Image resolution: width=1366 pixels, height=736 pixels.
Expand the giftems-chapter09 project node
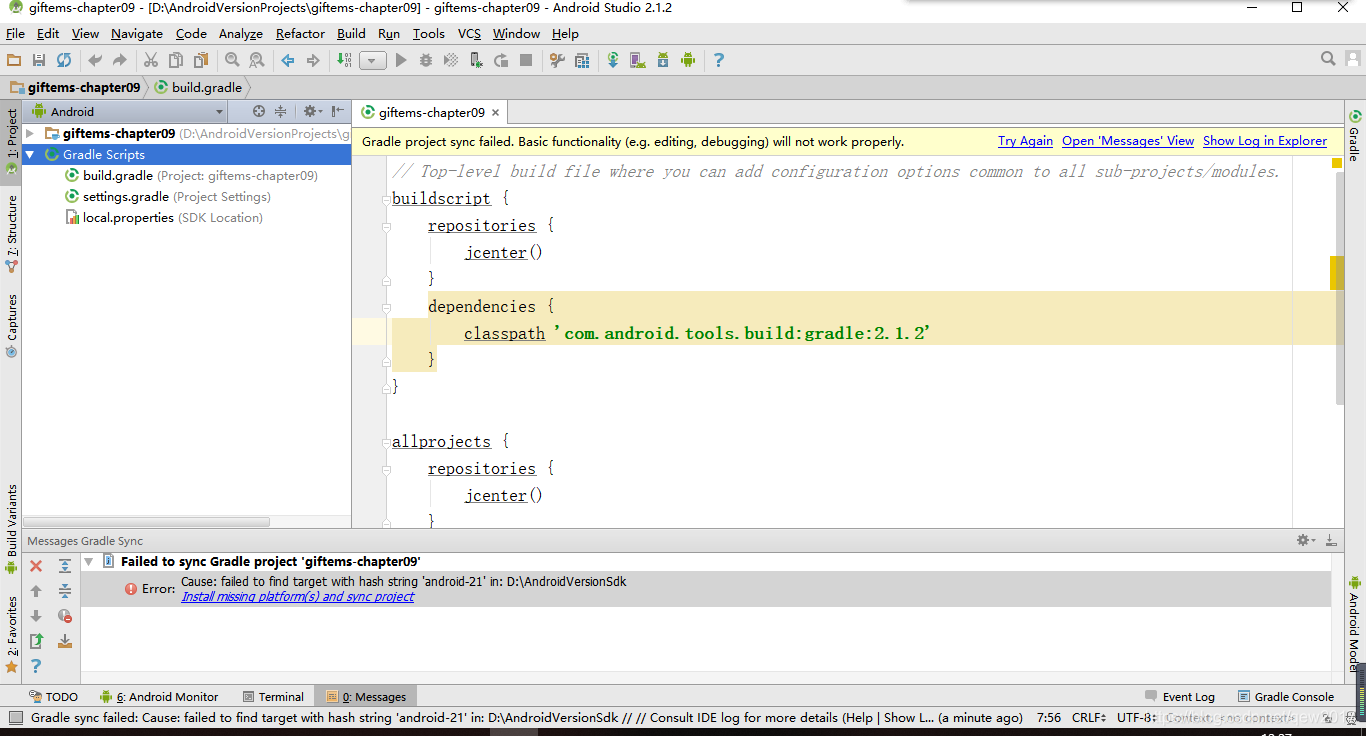tap(30, 133)
